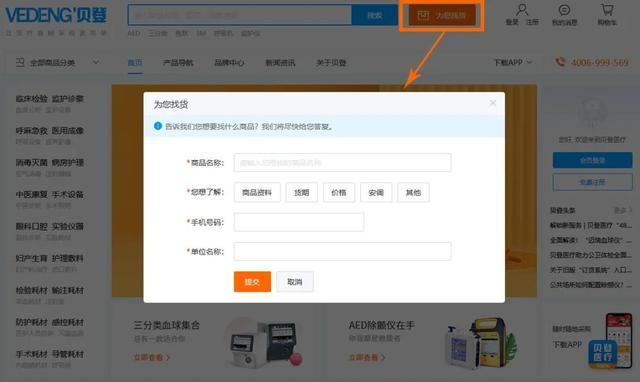640x382 pixels.
Task: Open the 眼科口腔 category
Action: click(x=32, y=226)
